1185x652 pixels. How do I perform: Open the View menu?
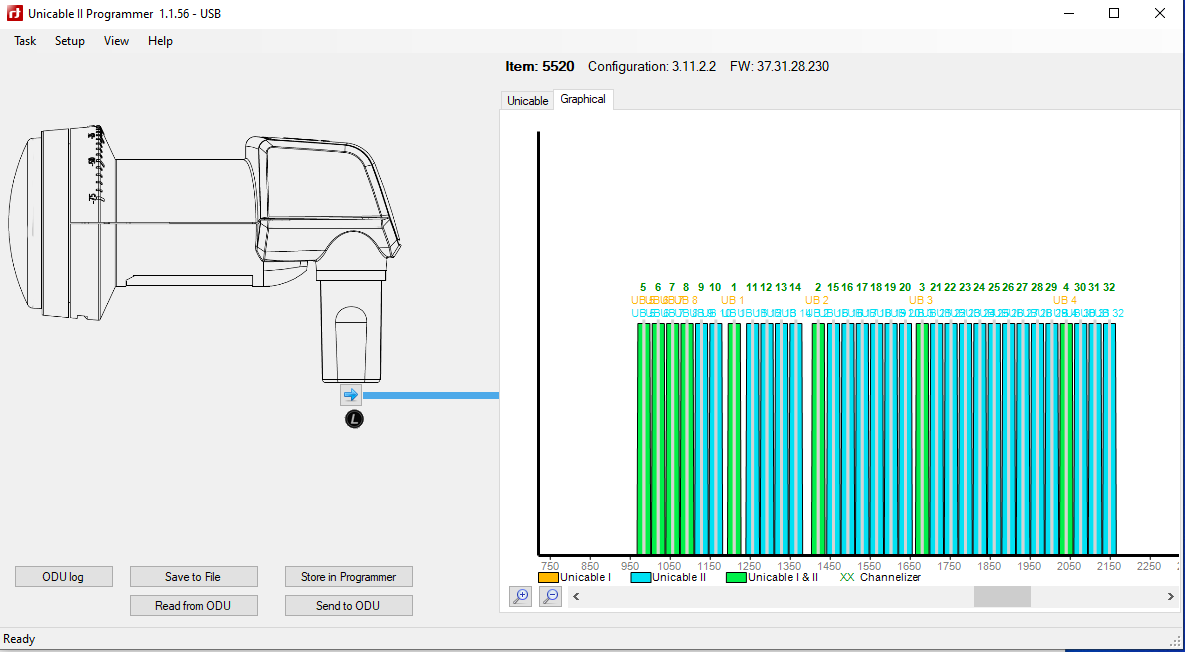(116, 41)
